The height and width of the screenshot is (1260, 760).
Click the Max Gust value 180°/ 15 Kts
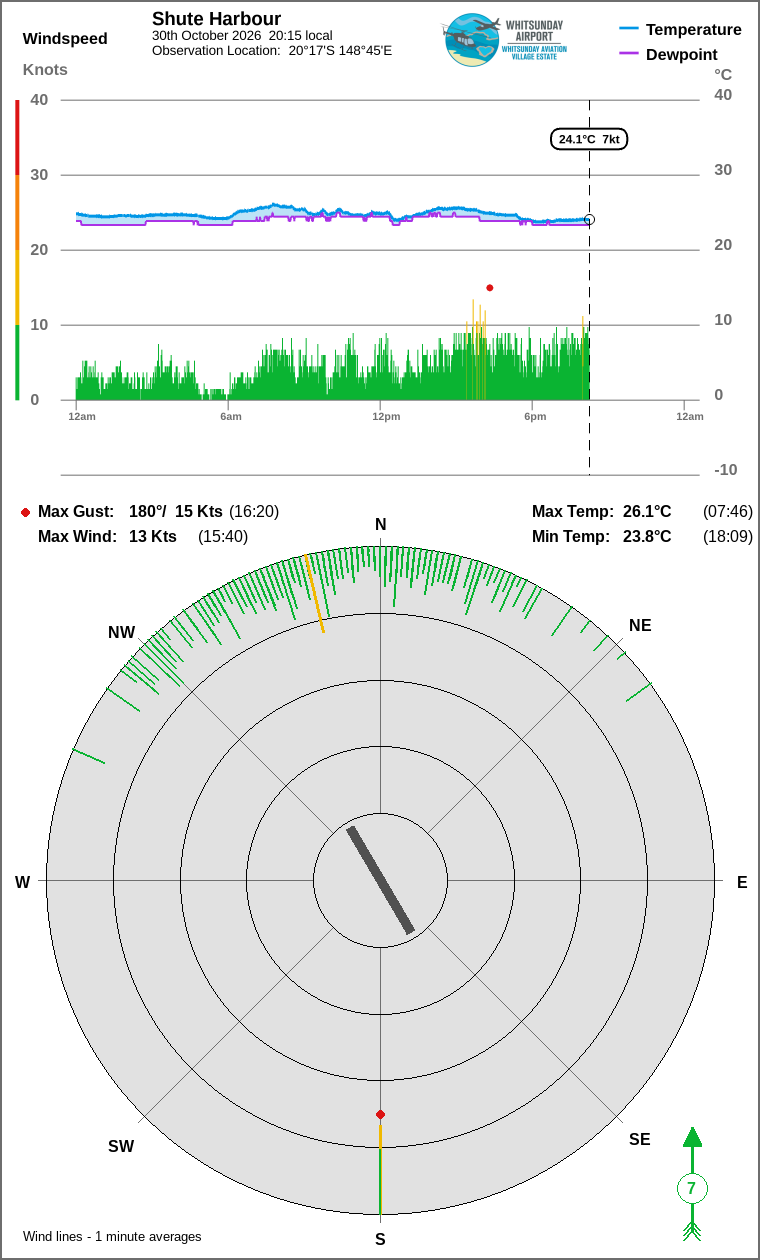click(x=176, y=512)
